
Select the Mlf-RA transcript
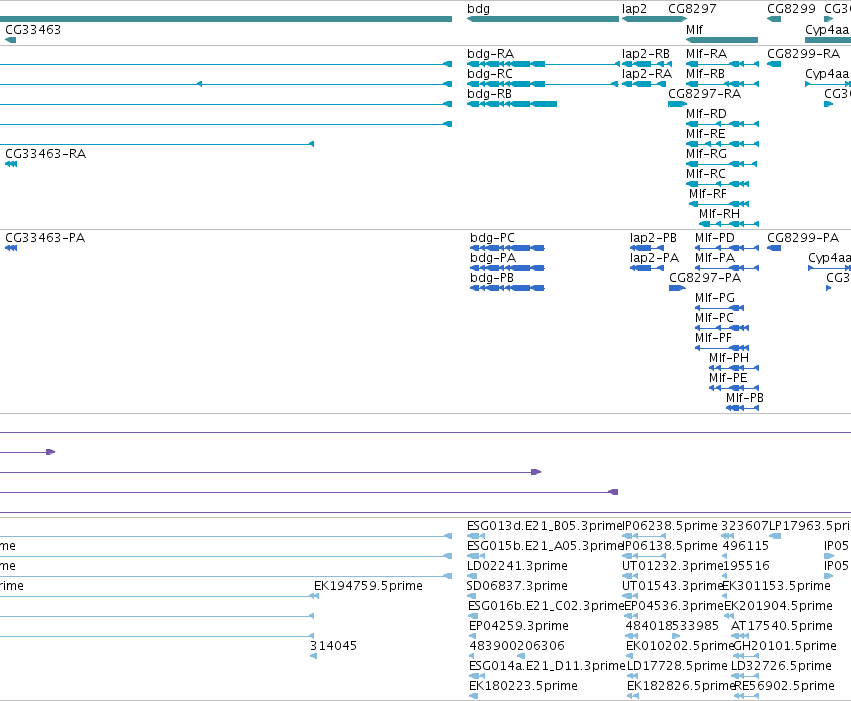pos(706,54)
